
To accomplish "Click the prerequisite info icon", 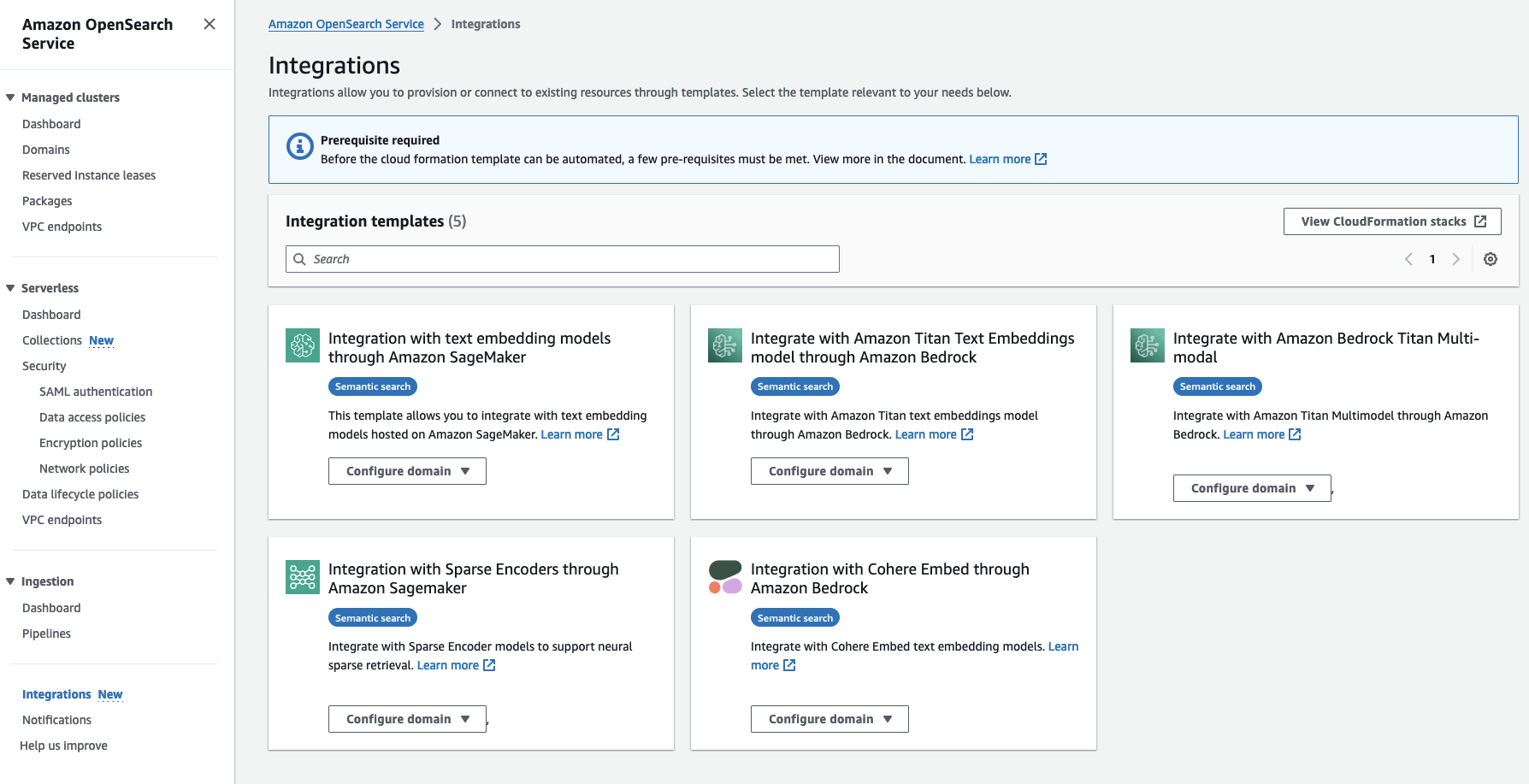I will point(299,146).
